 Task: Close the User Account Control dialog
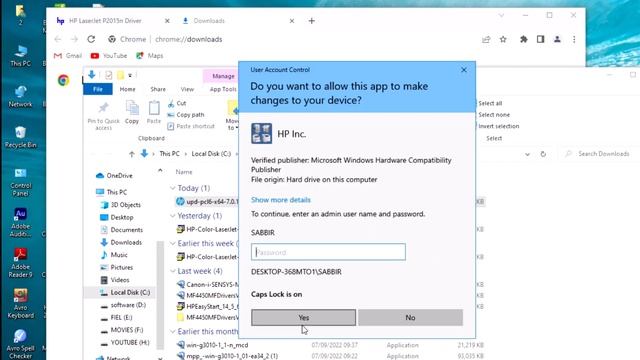coord(464,70)
